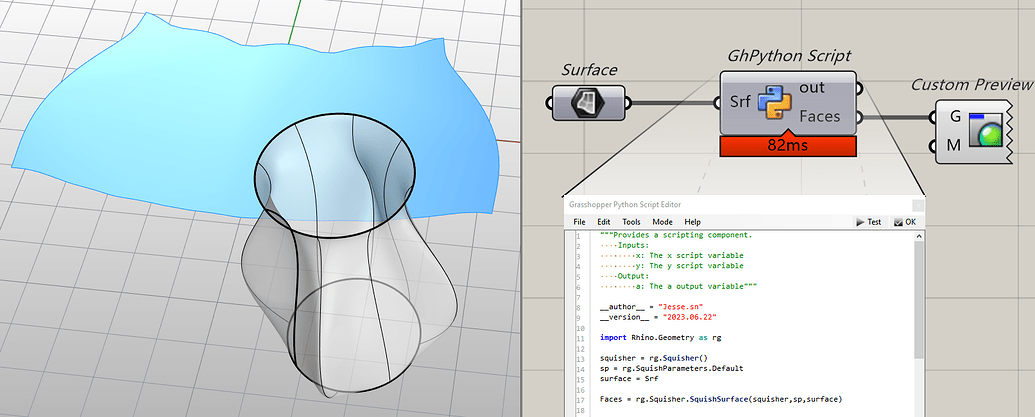Click the Surface parameter hexagon icon
Screen dimensions: 1035x417
pos(587,102)
